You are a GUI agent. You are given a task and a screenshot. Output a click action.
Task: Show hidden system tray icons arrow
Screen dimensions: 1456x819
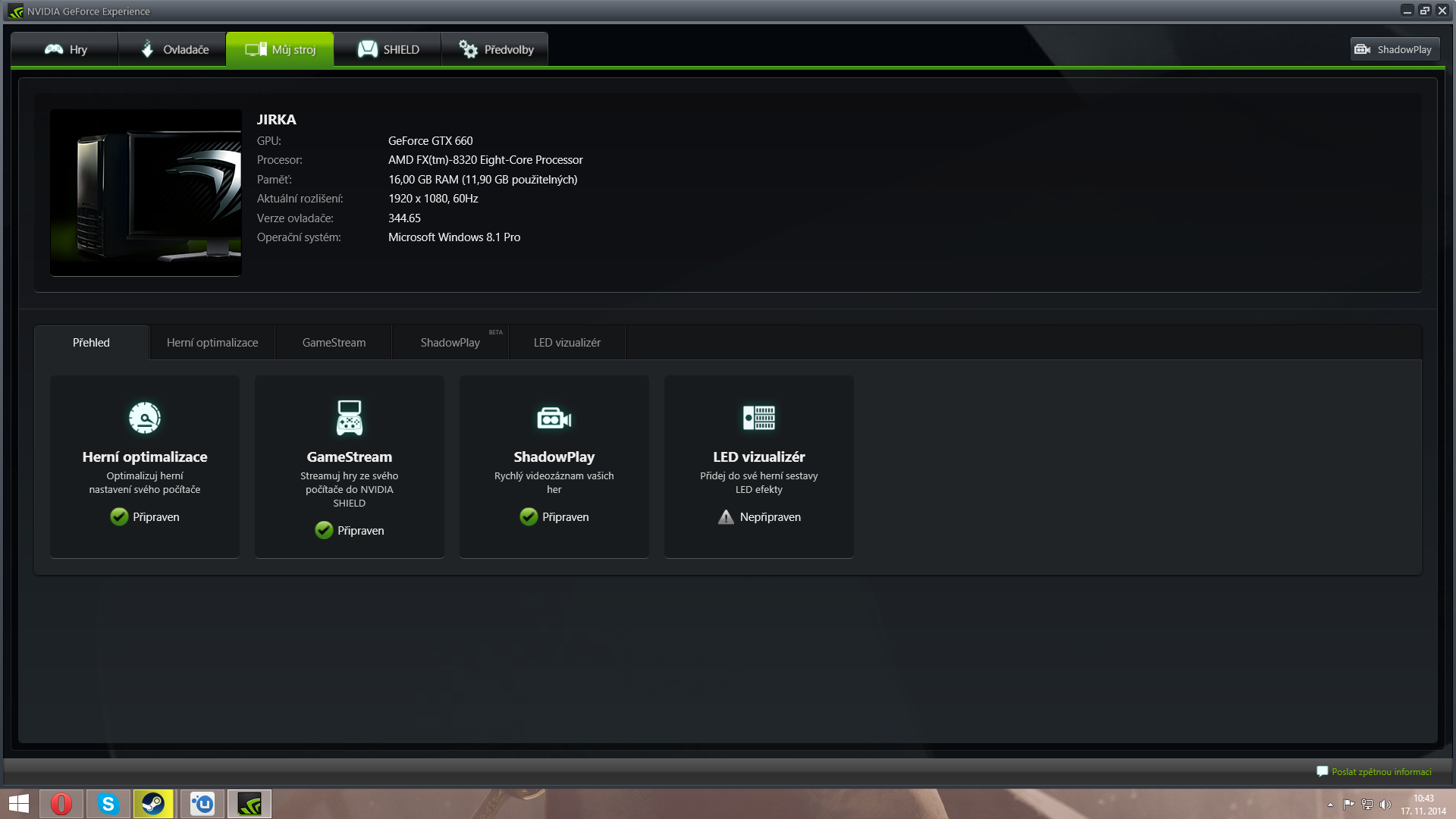pyautogui.click(x=1330, y=805)
